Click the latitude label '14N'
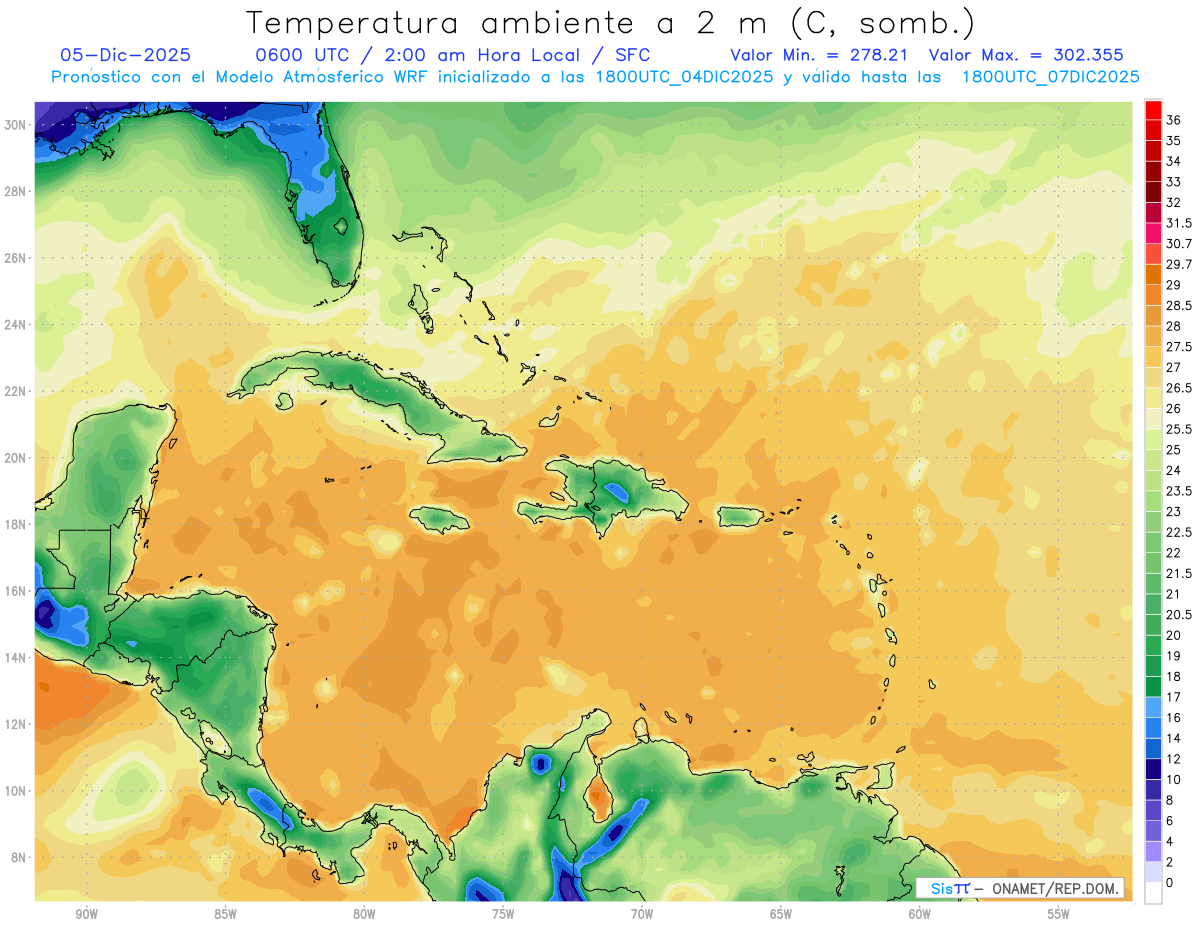 tap(16, 658)
